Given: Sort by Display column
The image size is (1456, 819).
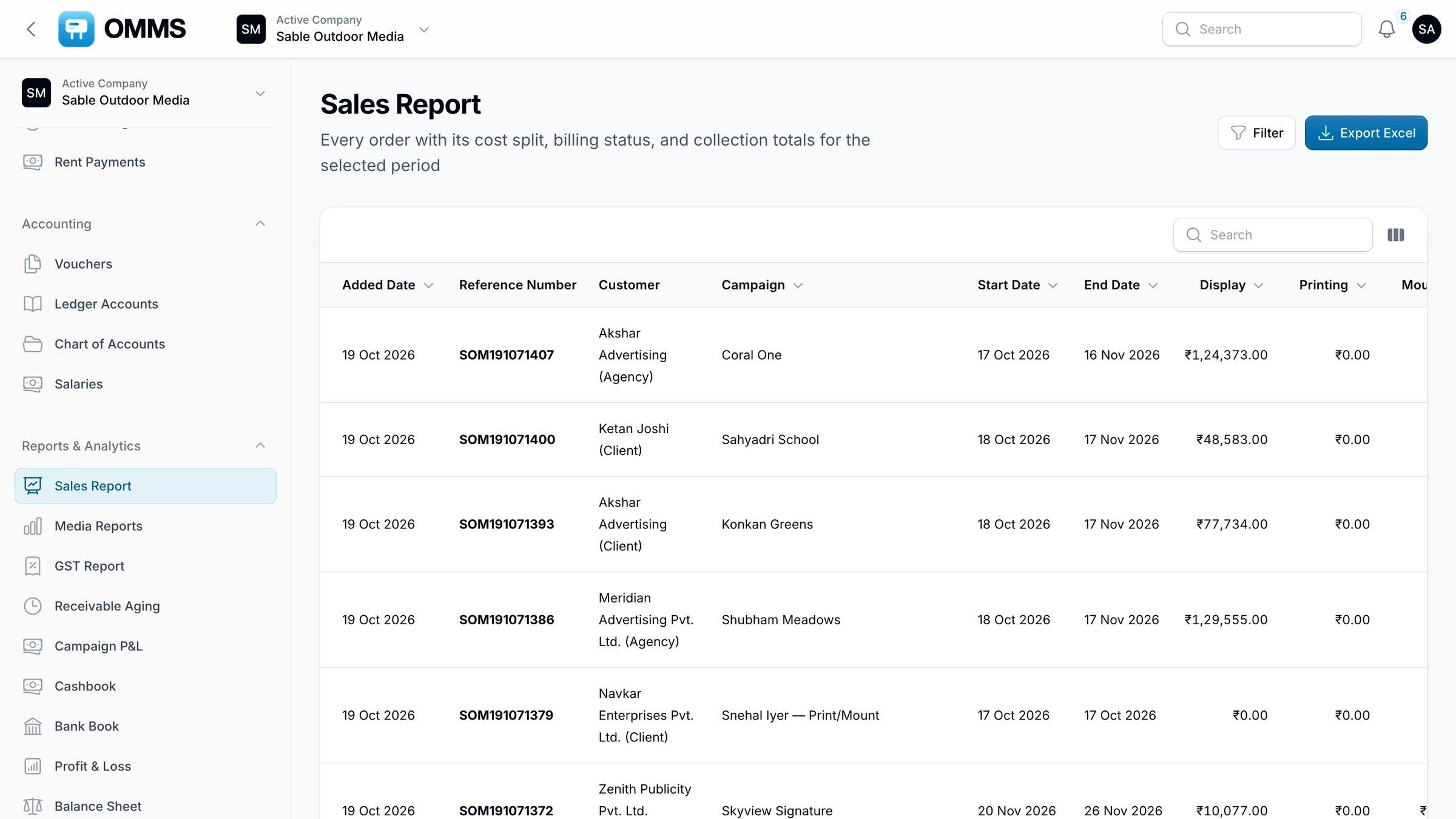Looking at the screenshot, I should pyautogui.click(x=1232, y=285).
